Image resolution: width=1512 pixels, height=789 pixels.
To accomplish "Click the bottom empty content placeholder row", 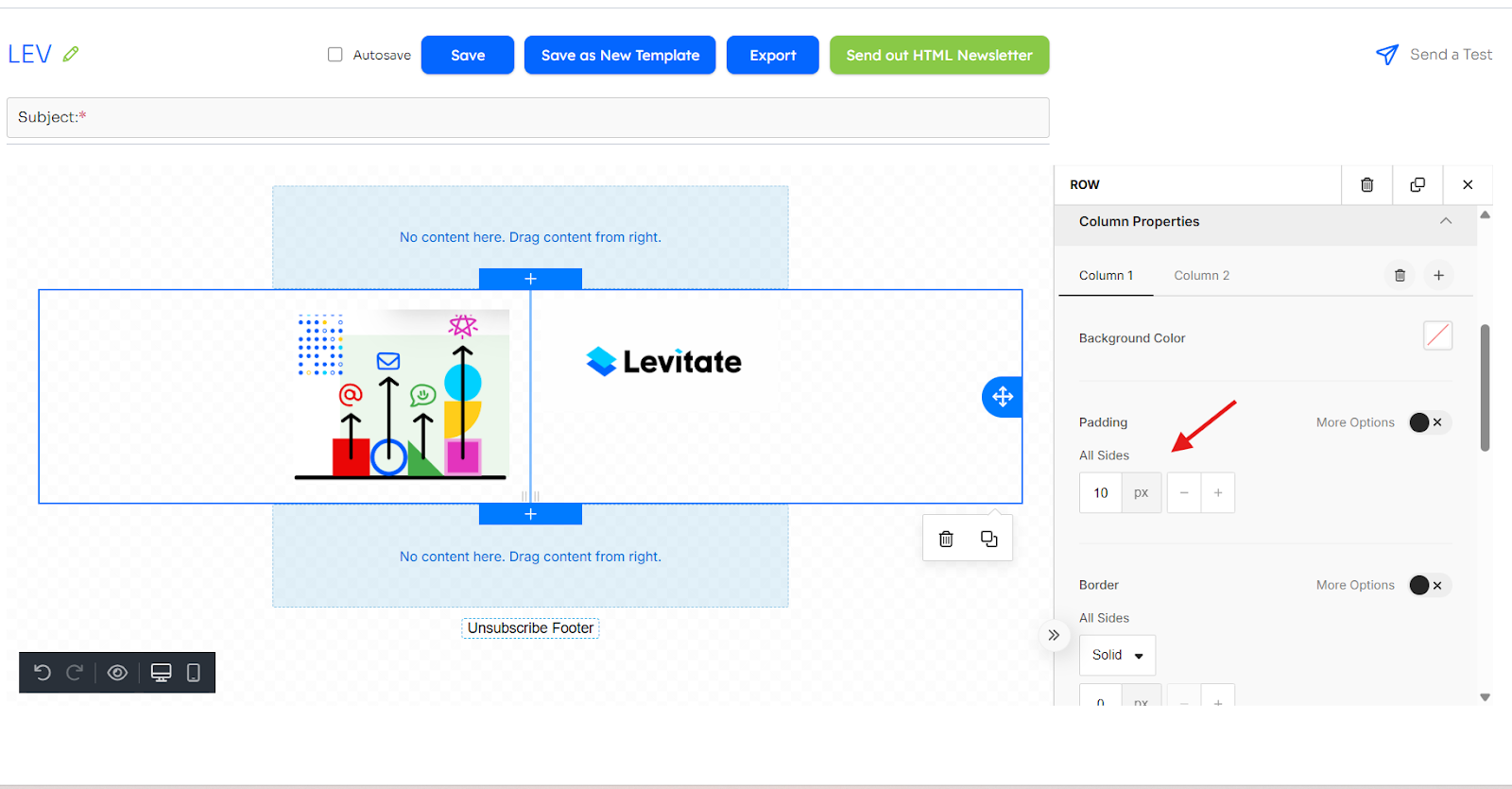I will coord(530,557).
